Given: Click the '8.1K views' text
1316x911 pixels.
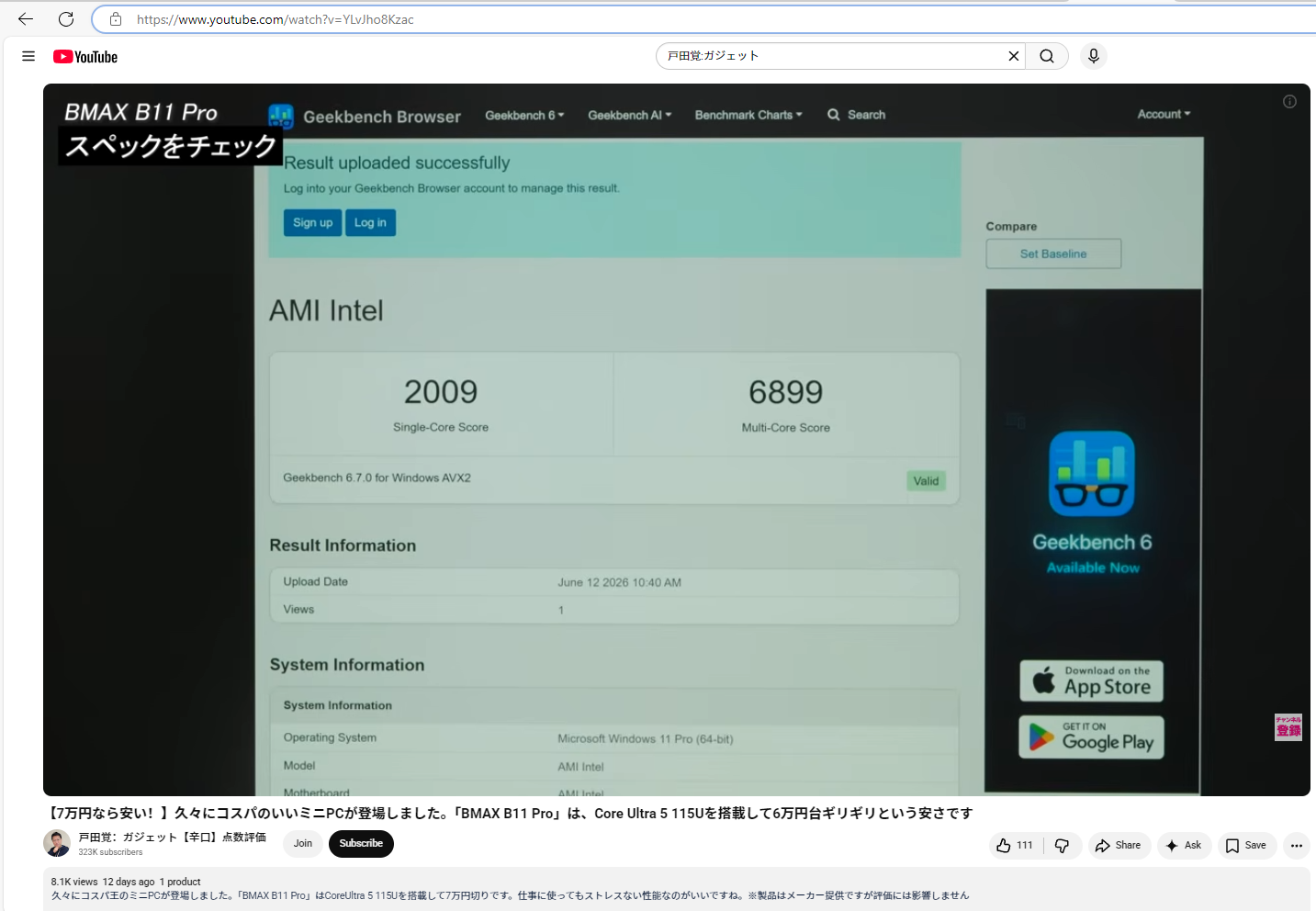Looking at the screenshot, I should pos(74,882).
